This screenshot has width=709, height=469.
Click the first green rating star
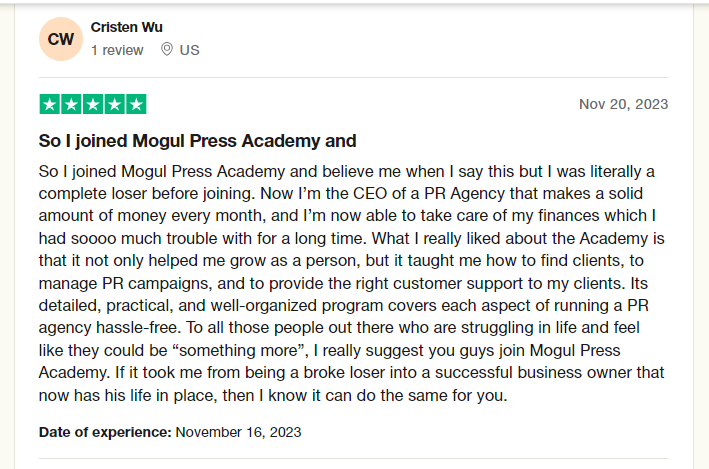coord(50,104)
